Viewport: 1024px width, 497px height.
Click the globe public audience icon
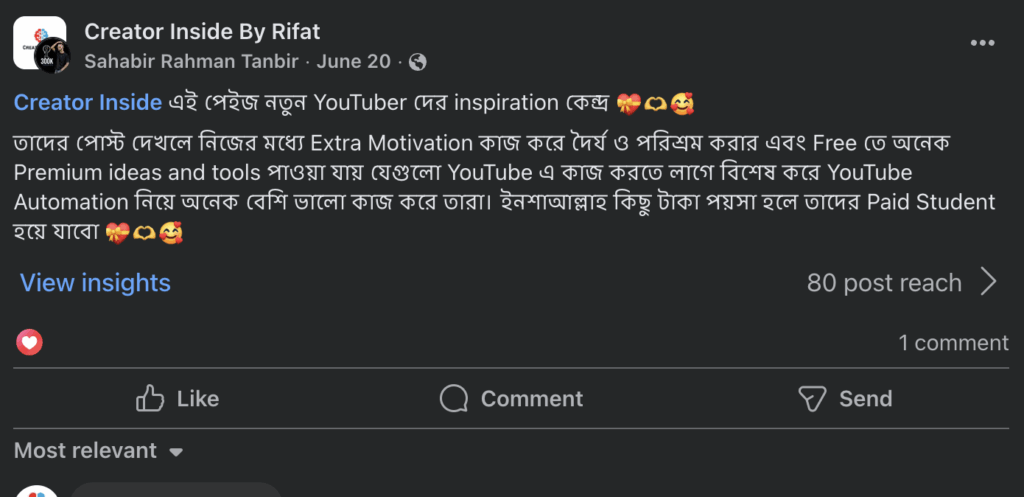[417, 62]
